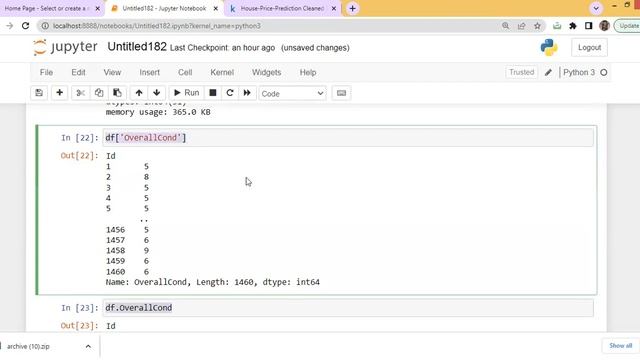Viewport: 640px width, 360px height.
Task: Open the Kernel menu
Action: coord(222,72)
